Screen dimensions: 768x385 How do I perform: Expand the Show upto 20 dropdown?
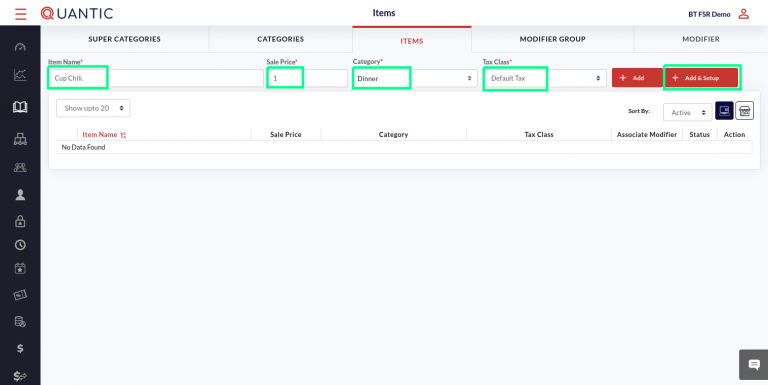(x=93, y=108)
